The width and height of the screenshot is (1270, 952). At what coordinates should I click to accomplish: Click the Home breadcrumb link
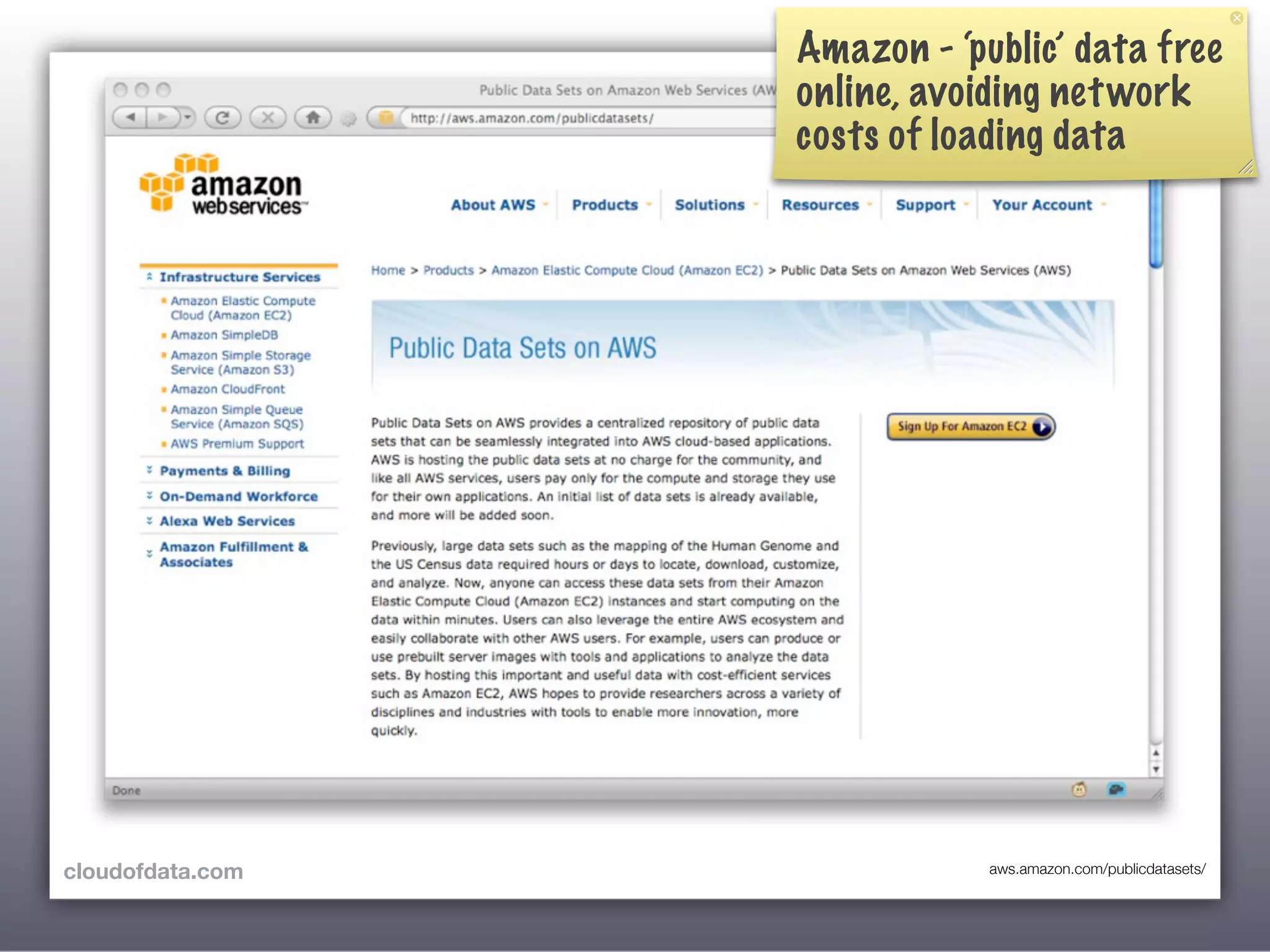coord(388,270)
